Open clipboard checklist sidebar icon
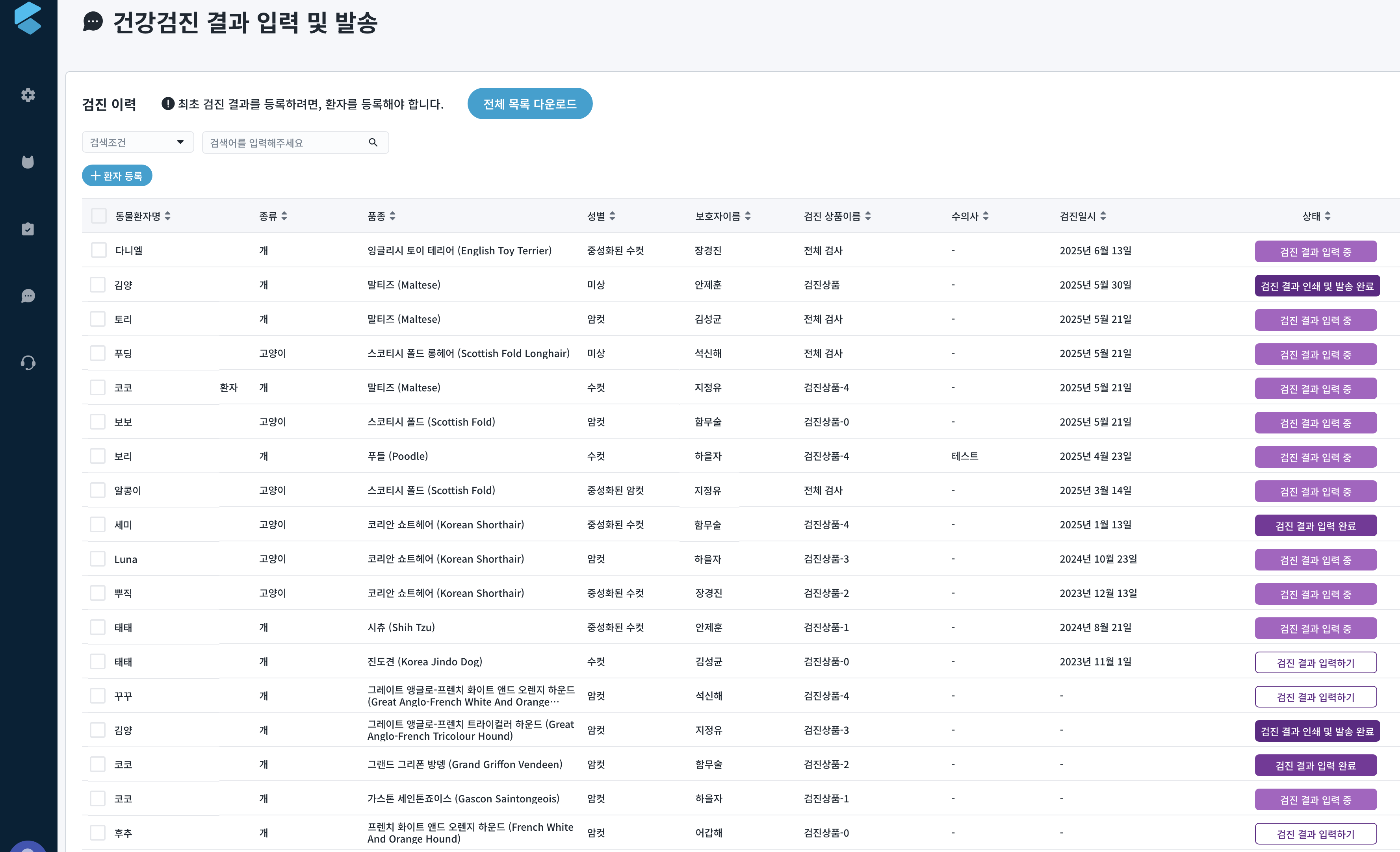 point(28,229)
